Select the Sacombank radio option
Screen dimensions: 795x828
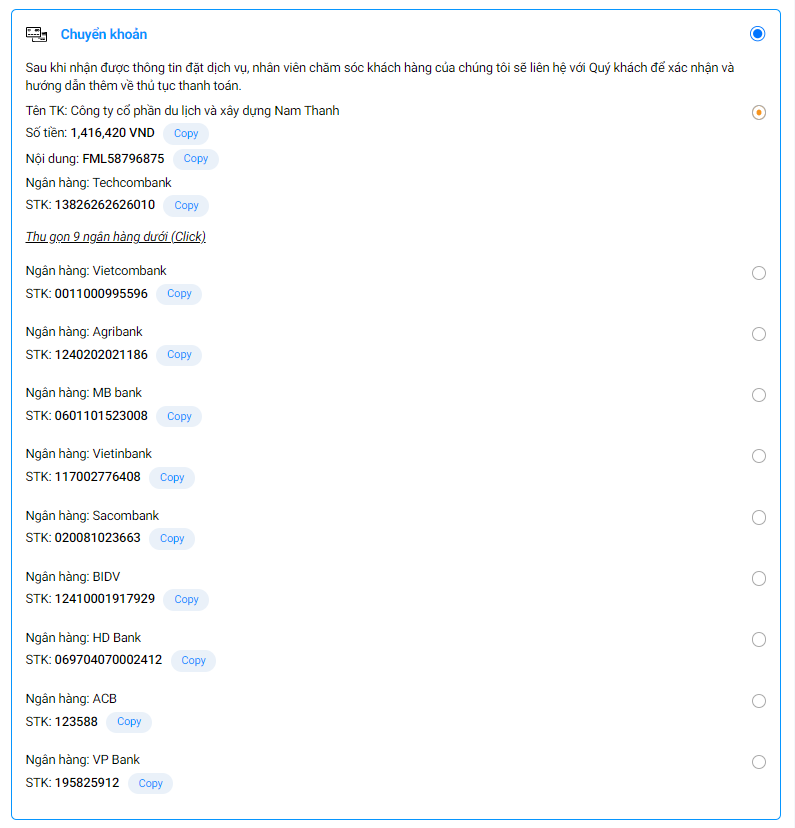pyautogui.click(x=759, y=517)
